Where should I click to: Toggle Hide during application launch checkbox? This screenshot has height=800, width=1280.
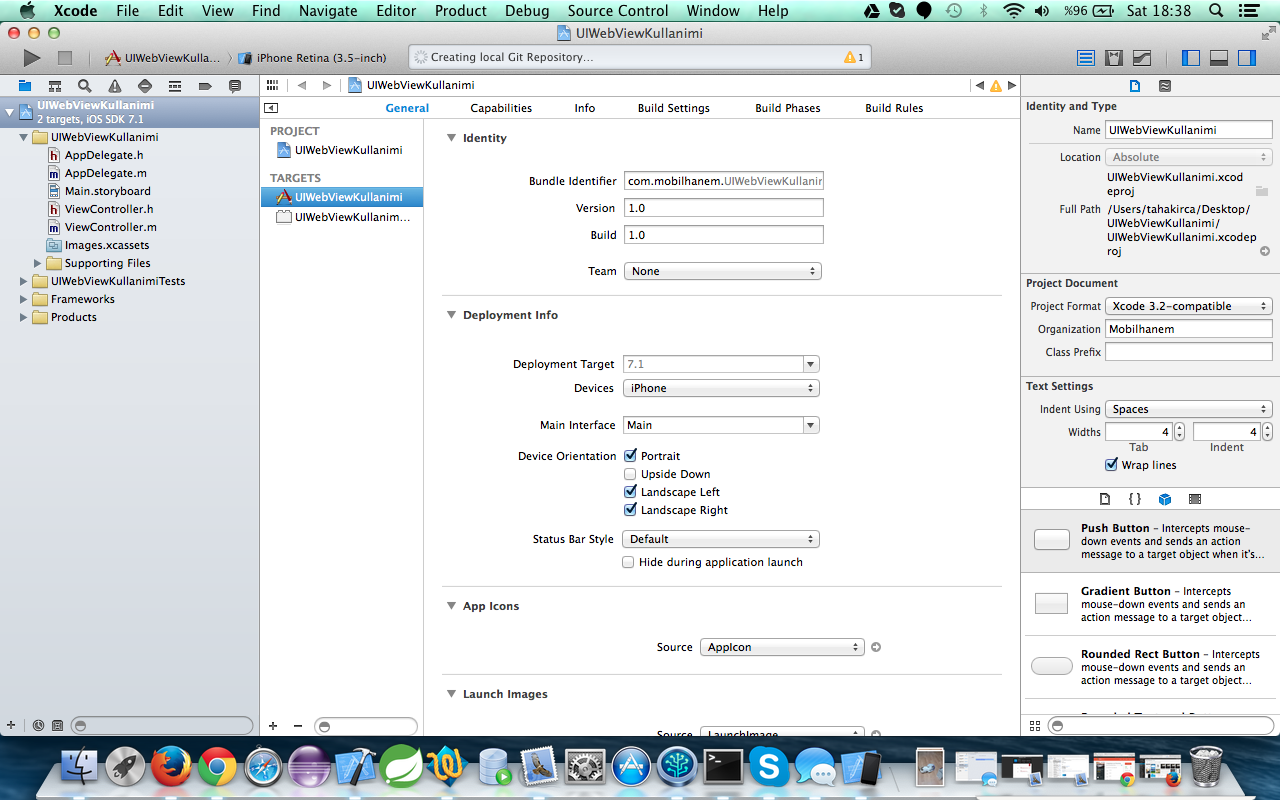click(628, 562)
